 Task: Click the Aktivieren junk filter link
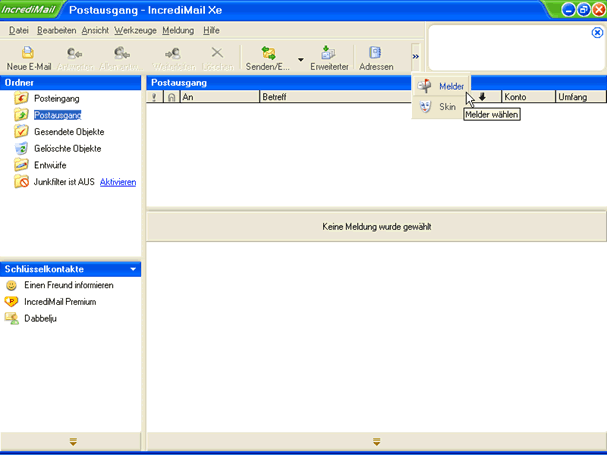(x=118, y=182)
